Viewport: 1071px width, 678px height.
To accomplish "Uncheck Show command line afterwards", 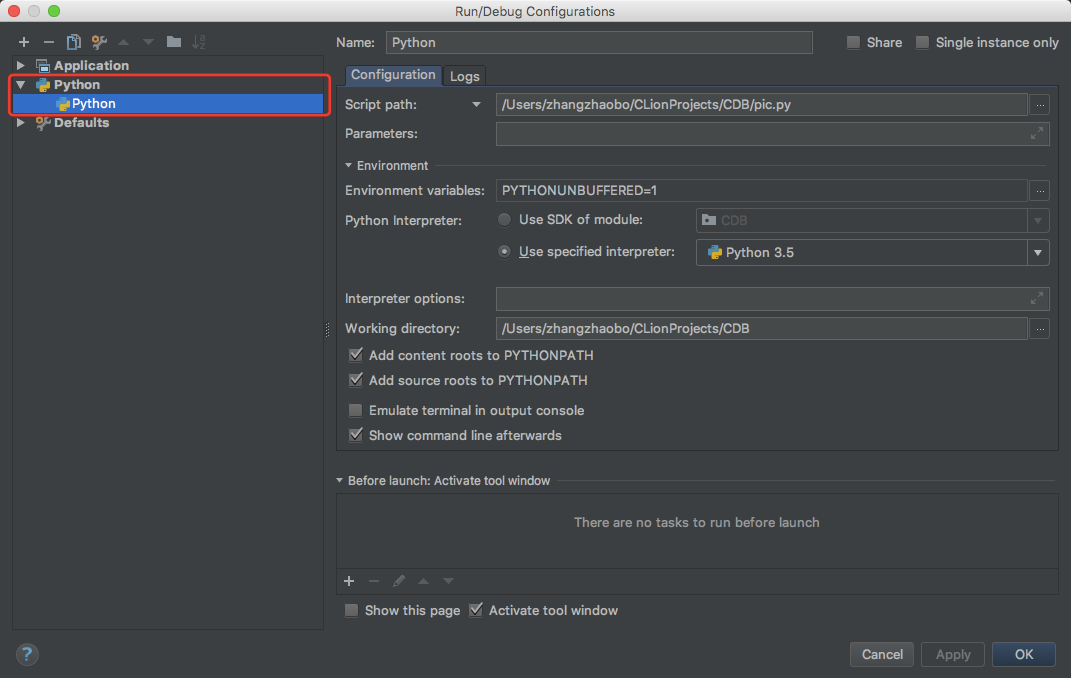I will [x=355, y=435].
